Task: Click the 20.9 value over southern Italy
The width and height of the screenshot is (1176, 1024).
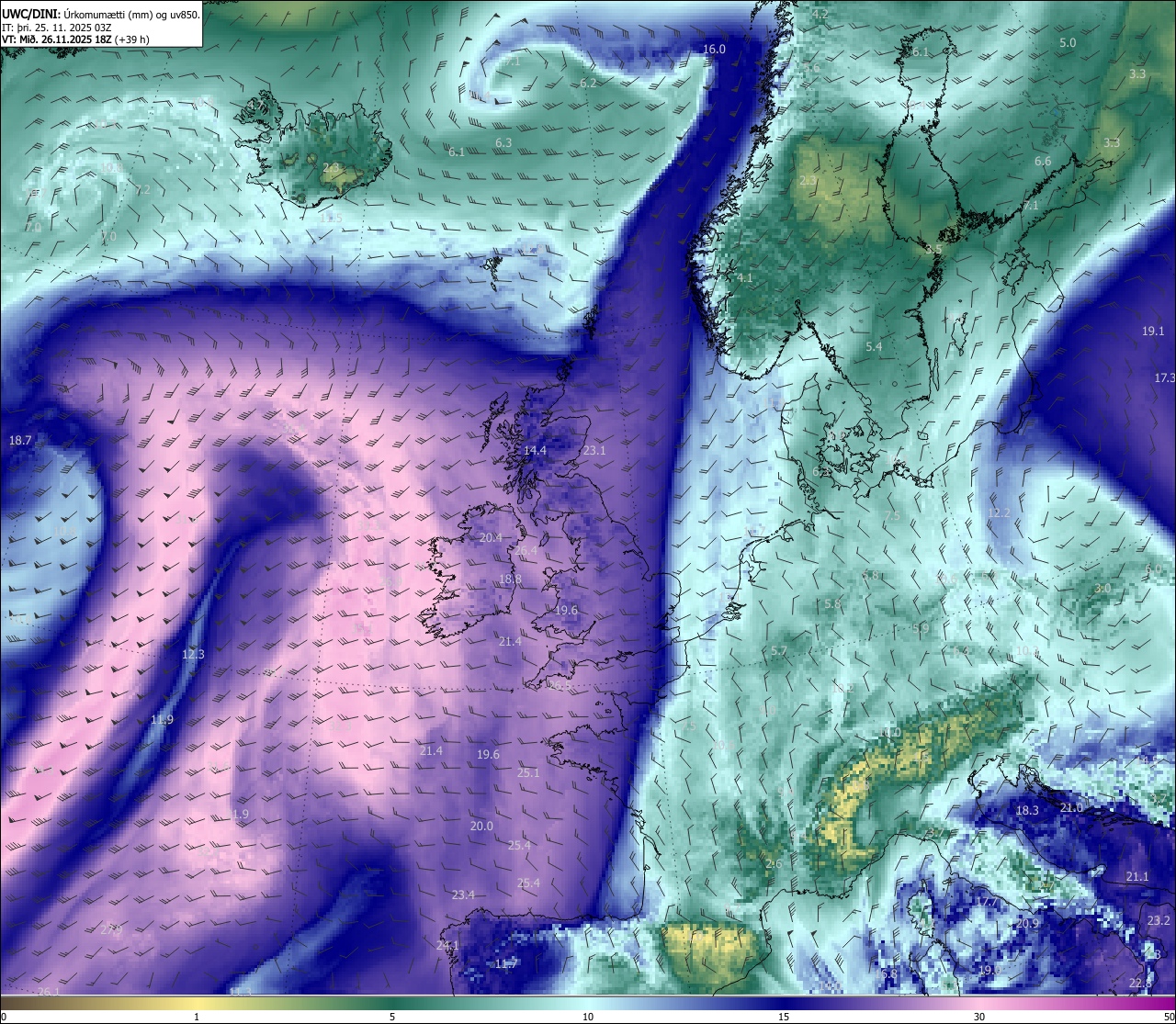Action: pyautogui.click(x=1028, y=924)
